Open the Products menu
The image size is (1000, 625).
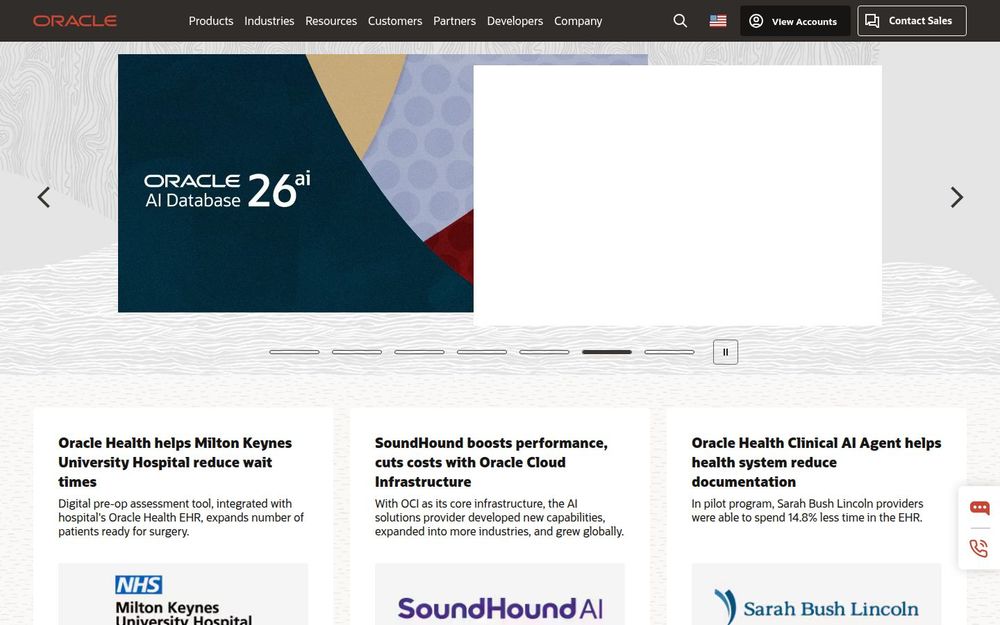(211, 21)
